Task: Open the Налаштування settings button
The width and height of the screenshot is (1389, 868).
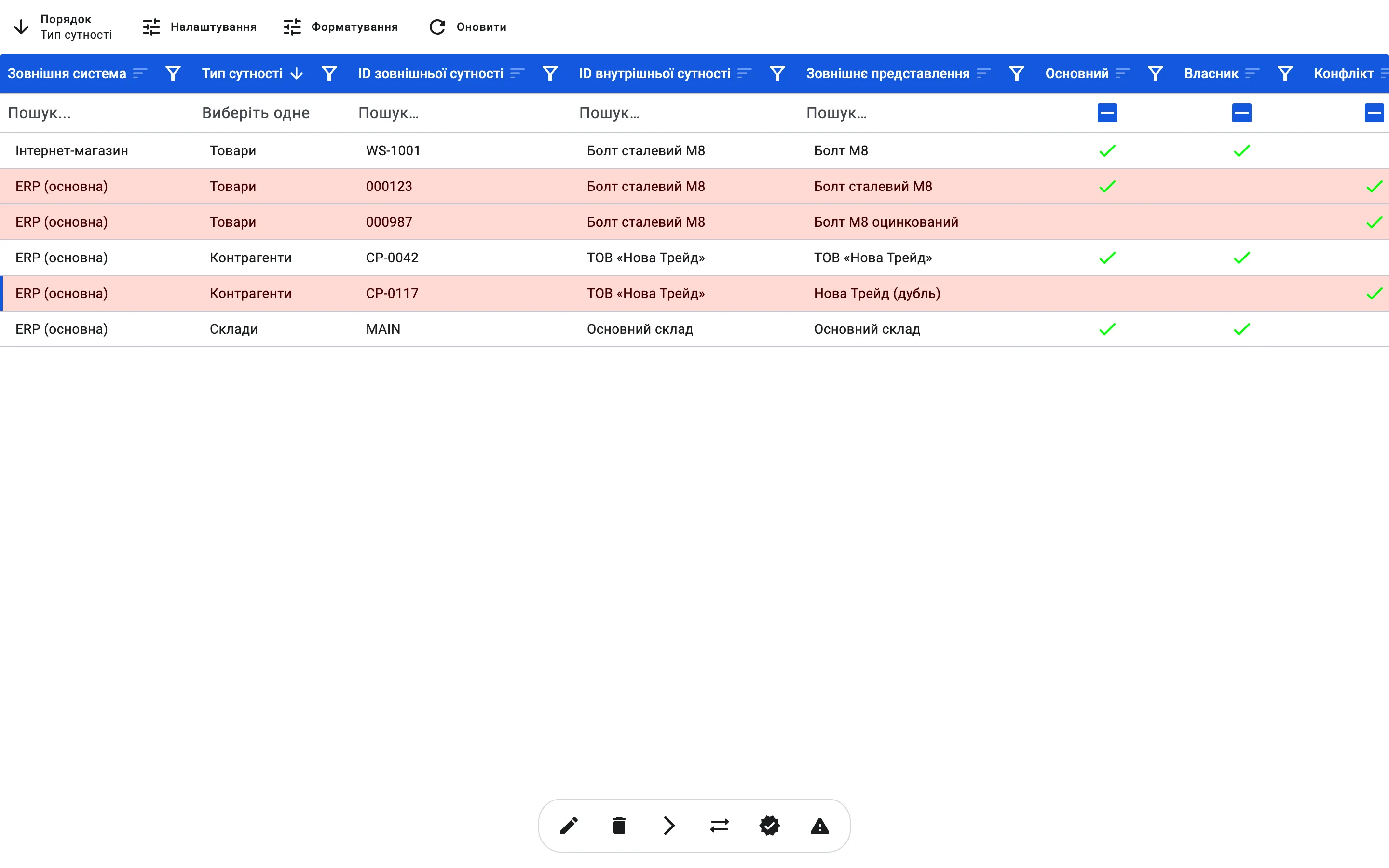Action: coord(200,27)
